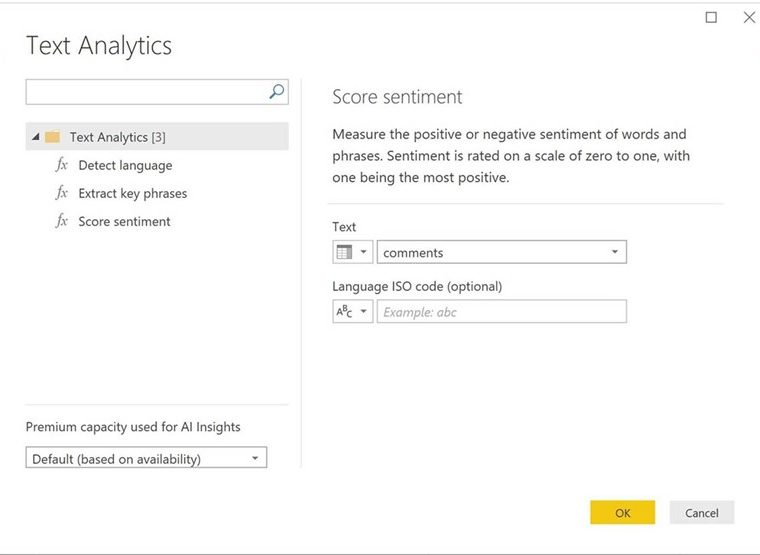Open the arrow beside the table column icon
Image resolution: width=760 pixels, height=555 pixels.
coord(364,253)
